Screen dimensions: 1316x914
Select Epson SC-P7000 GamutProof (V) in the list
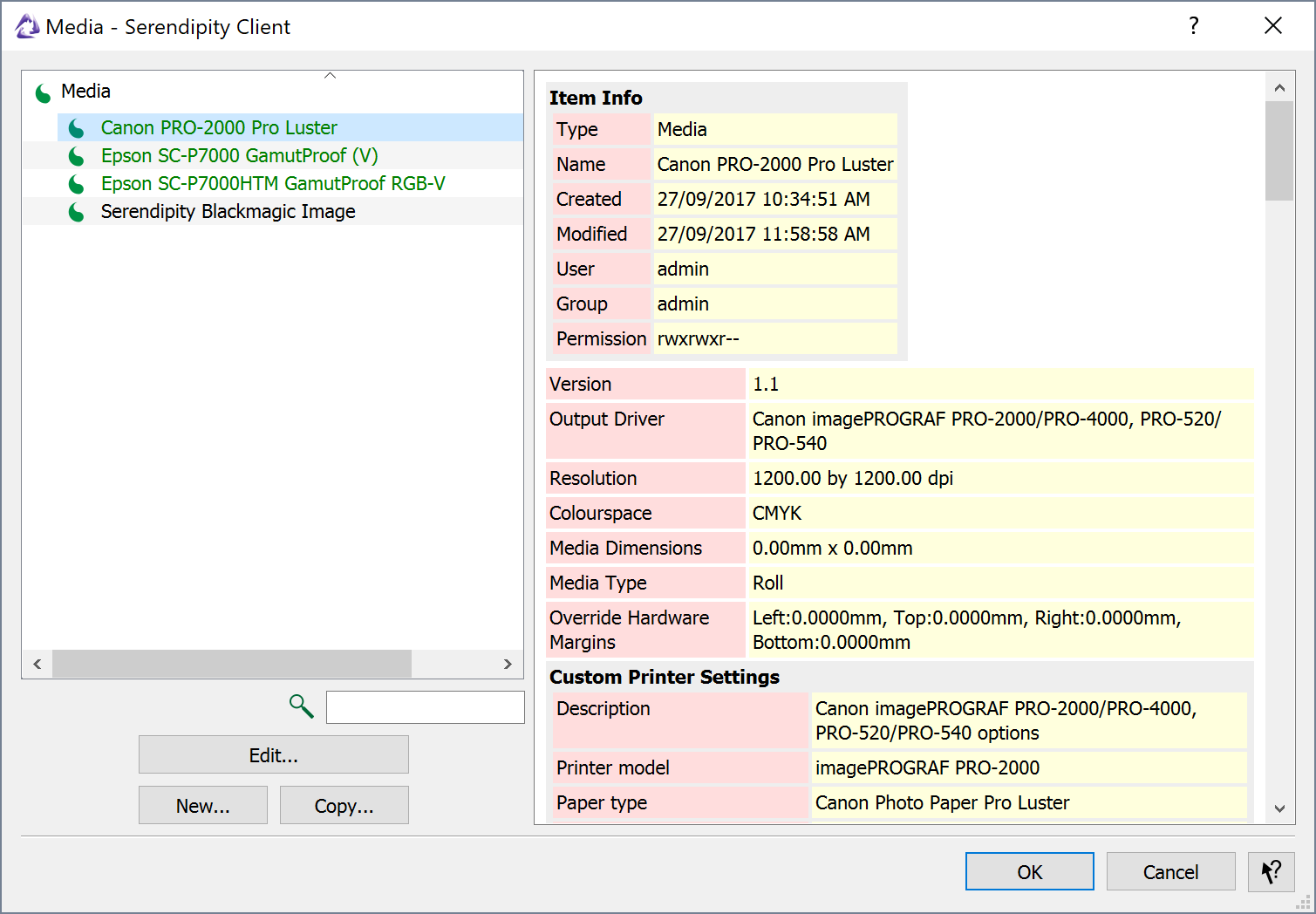coord(239,155)
